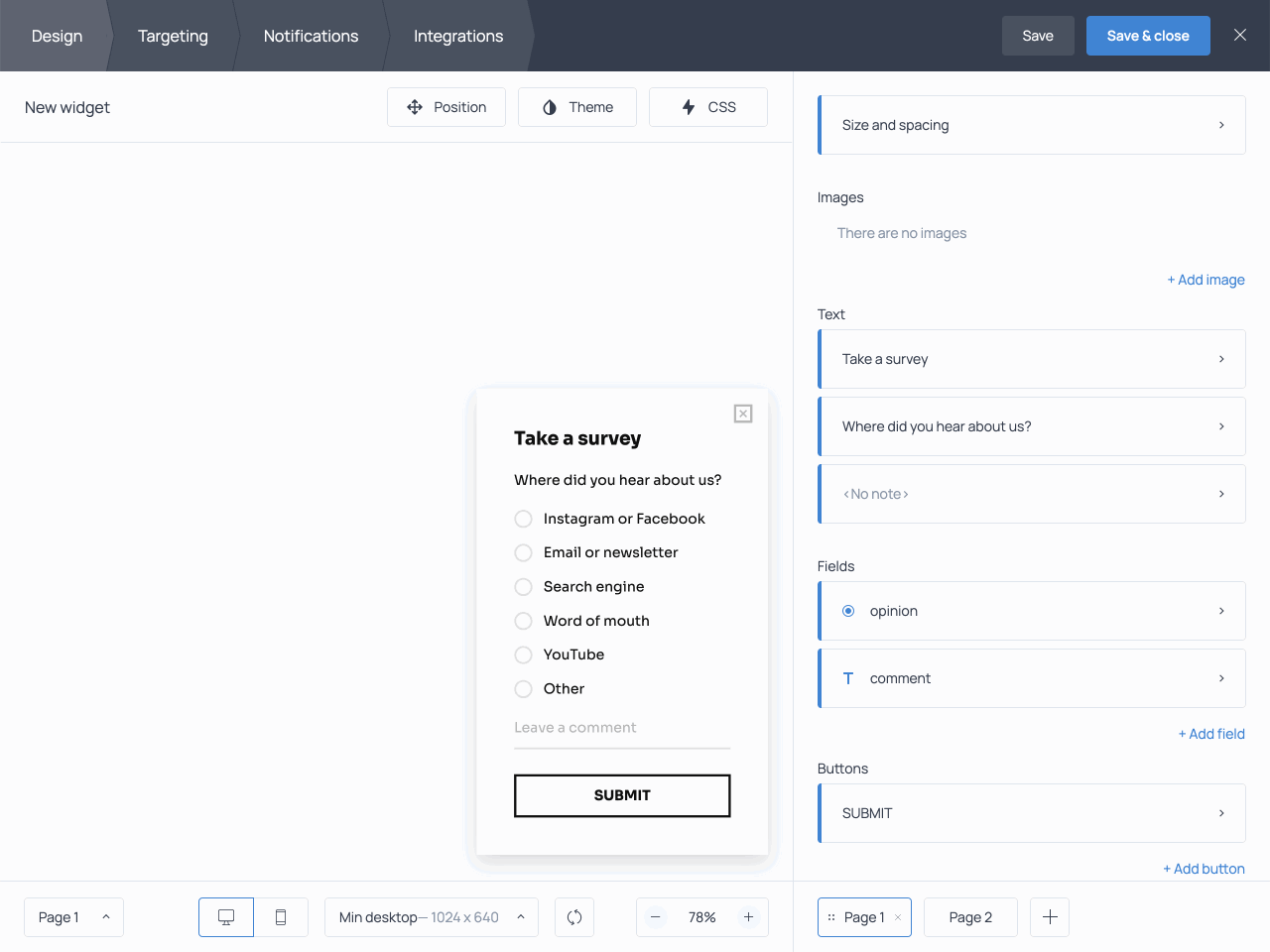
Task: Zoom in with the plus icon
Action: pos(749,917)
